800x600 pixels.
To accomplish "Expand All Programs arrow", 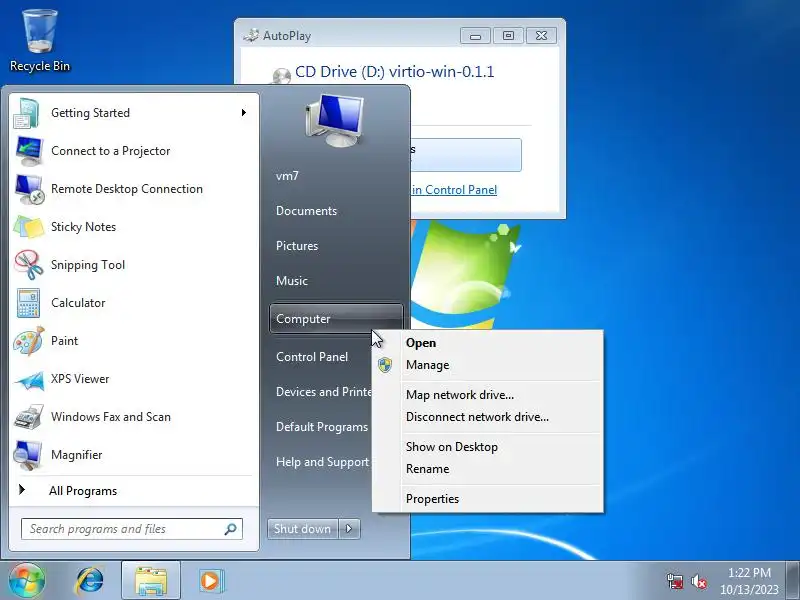I will (x=22, y=490).
